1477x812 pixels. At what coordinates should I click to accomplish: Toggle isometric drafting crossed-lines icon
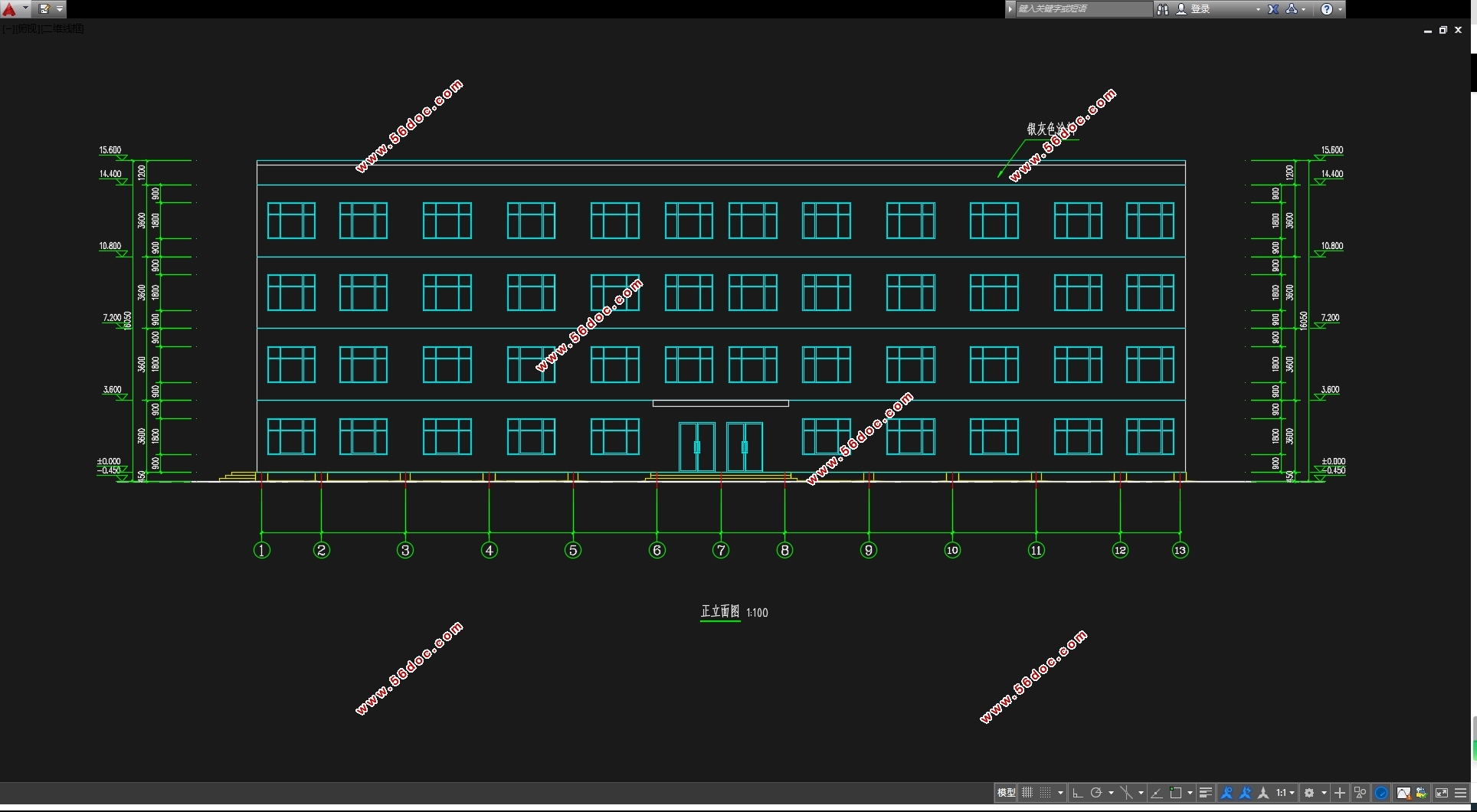click(x=1126, y=793)
